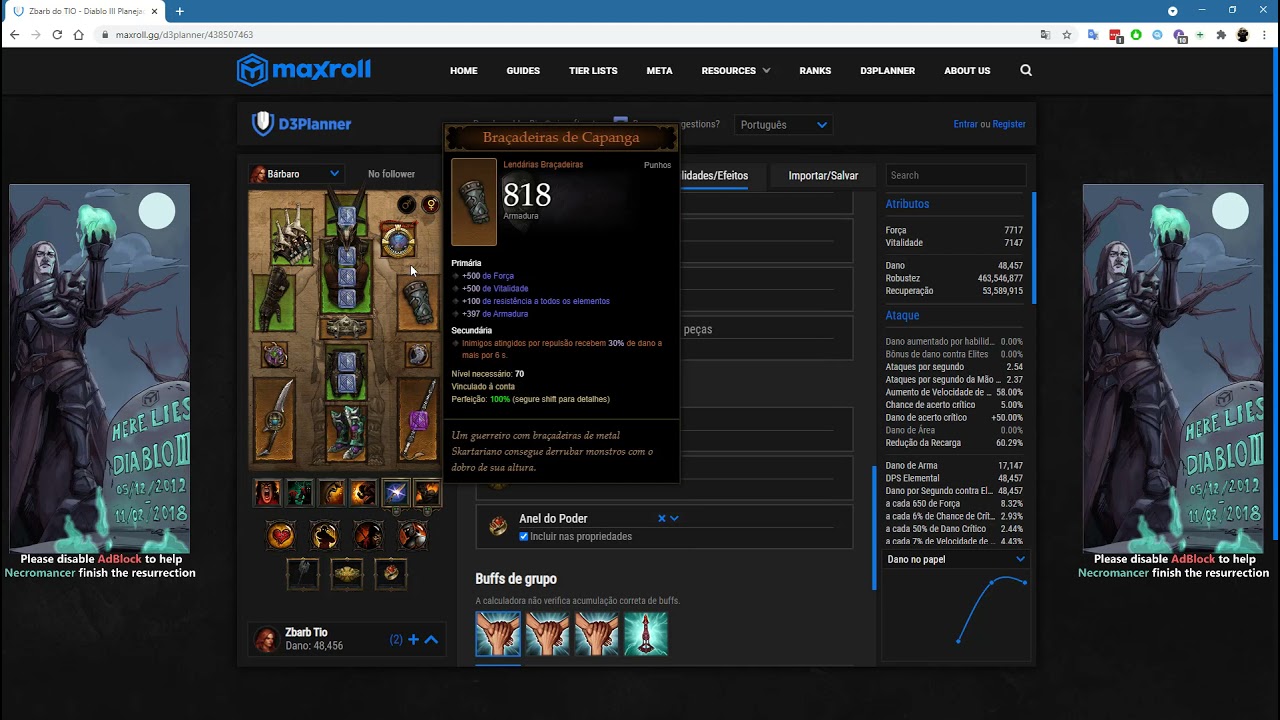This screenshot has width=1280, height=720.
Task: Click the site search magnifier icon
Action: coord(1026,71)
